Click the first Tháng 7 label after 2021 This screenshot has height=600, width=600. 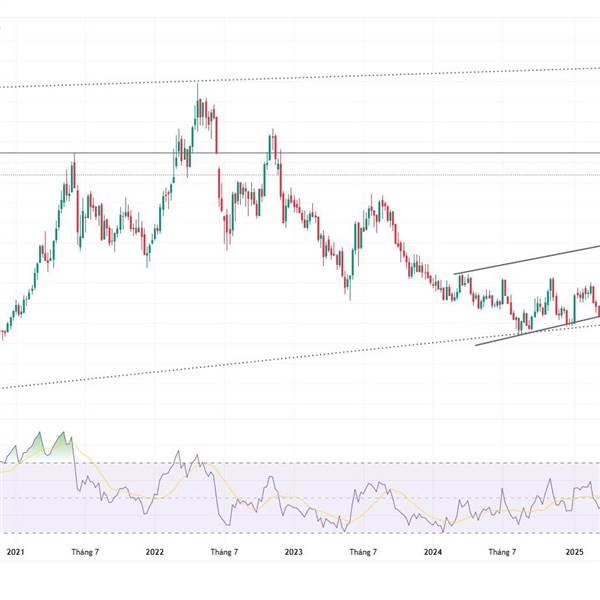pos(85,552)
